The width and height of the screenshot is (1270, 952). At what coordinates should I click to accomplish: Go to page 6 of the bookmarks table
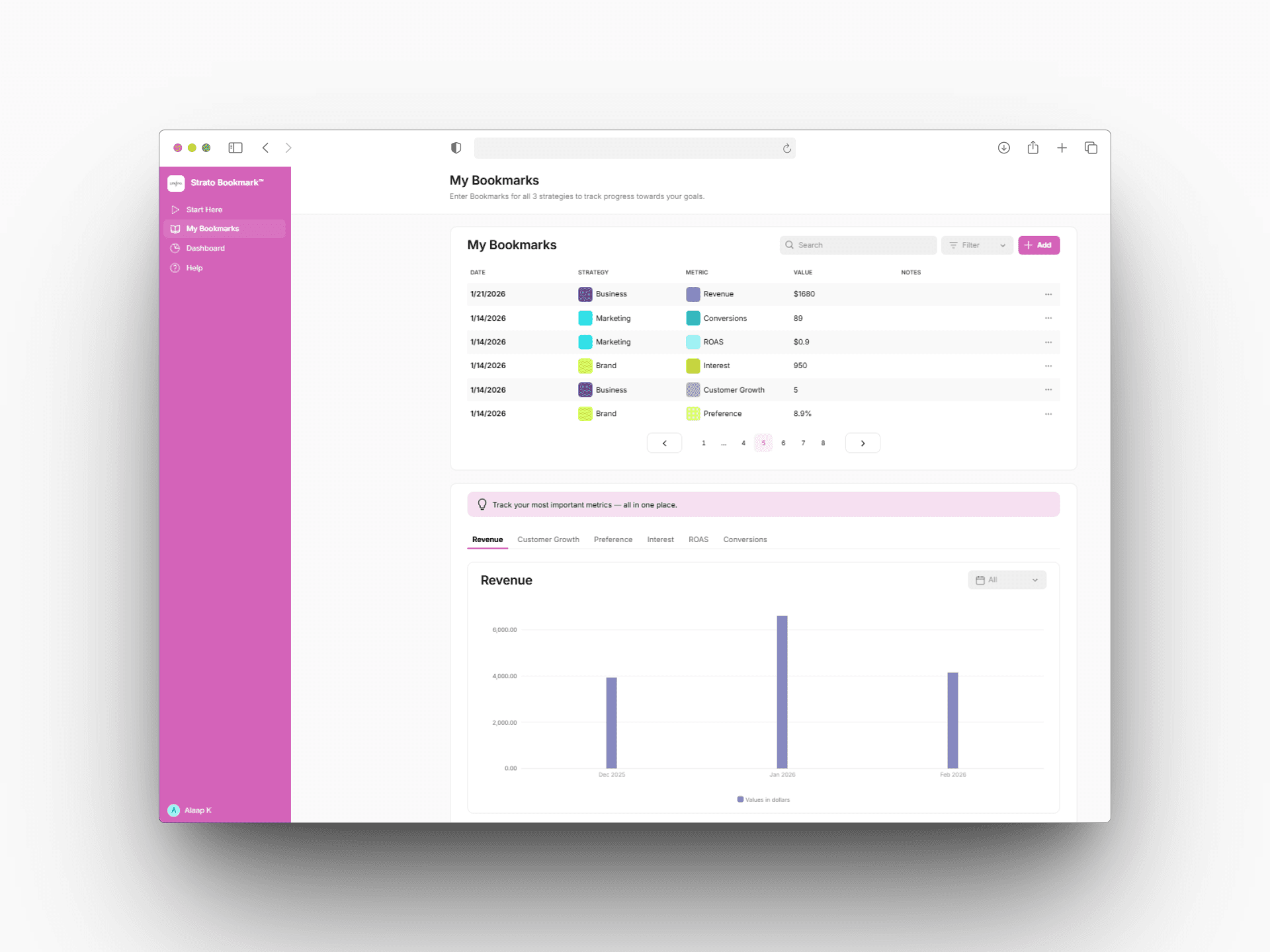pyautogui.click(x=783, y=444)
